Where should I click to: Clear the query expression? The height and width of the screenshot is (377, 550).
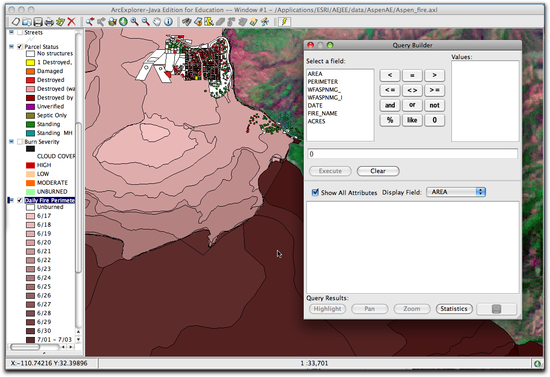tap(378, 171)
